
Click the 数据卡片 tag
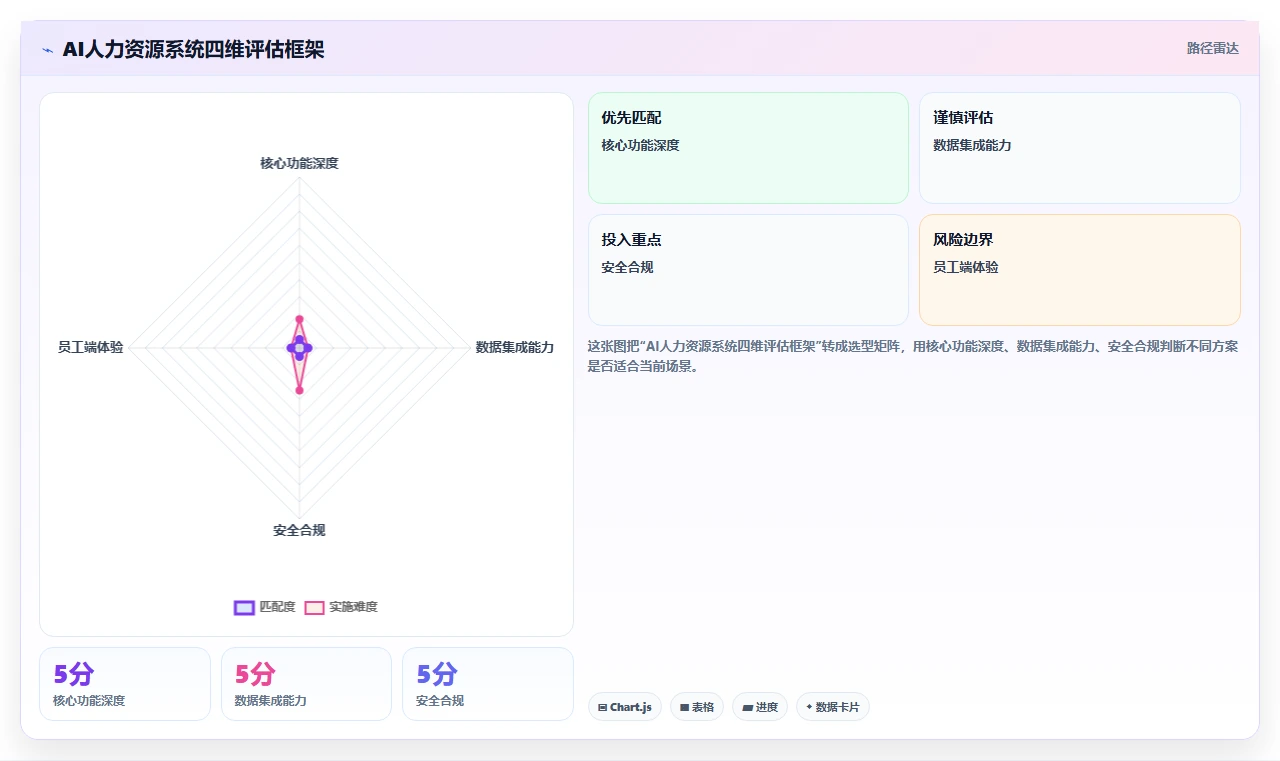(x=833, y=707)
